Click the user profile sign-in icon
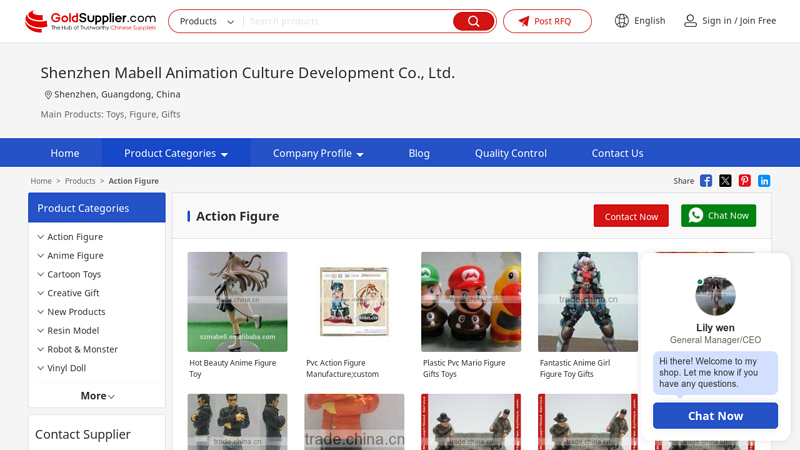 tap(690, 21)
